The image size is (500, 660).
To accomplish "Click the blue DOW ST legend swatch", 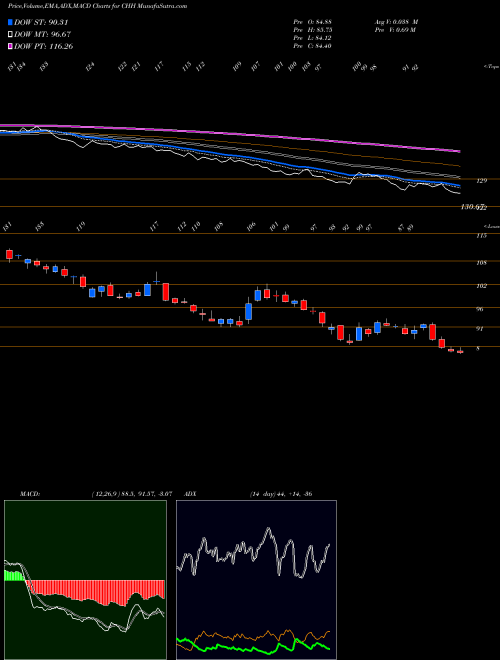I will (x=11, y=22).
